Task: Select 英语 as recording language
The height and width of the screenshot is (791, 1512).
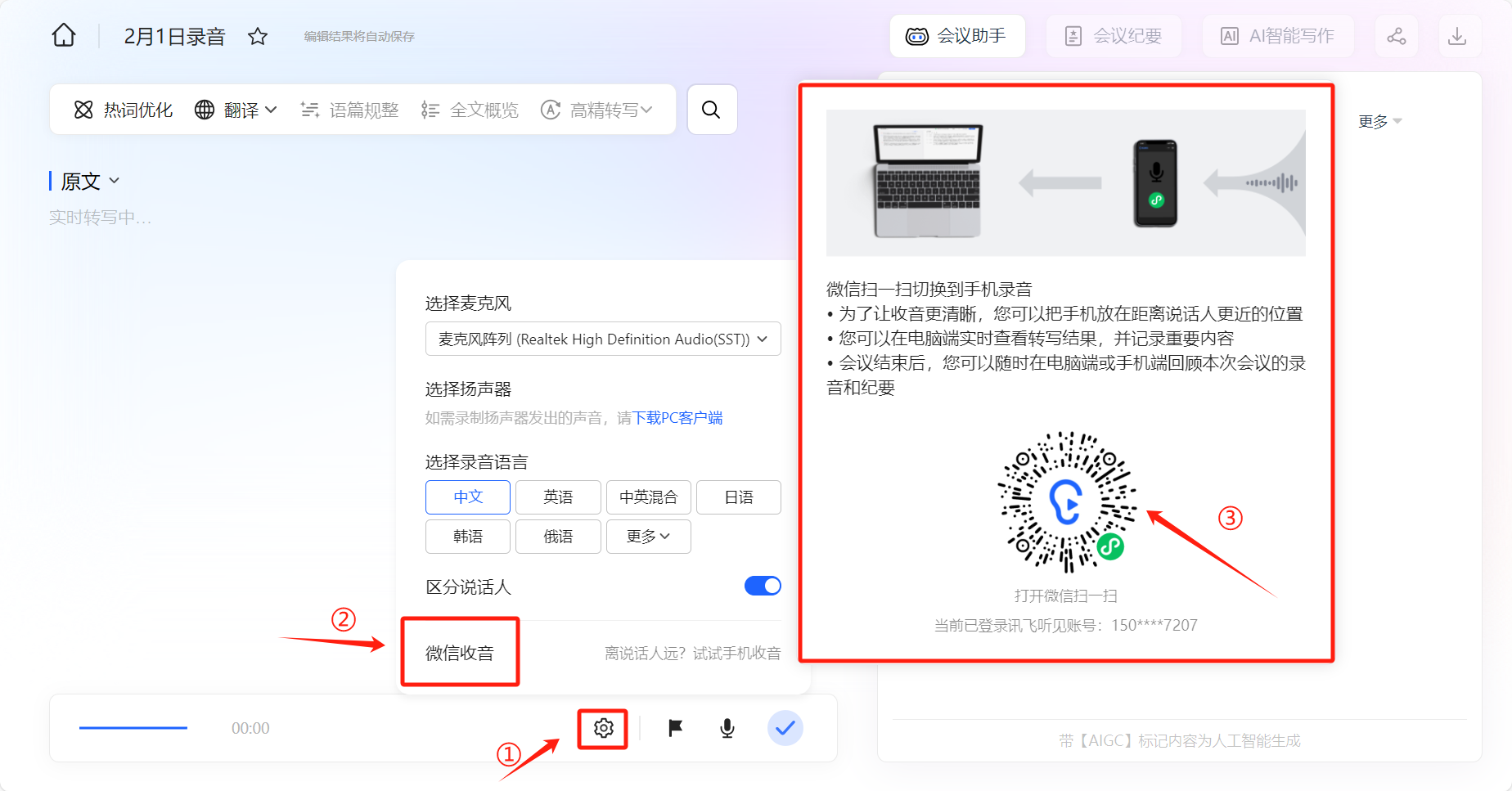Action: click(558, 497)
